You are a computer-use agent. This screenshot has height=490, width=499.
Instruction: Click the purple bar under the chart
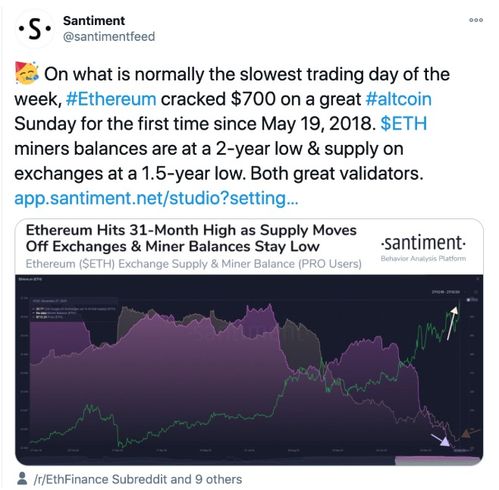(x=438, y=461)
